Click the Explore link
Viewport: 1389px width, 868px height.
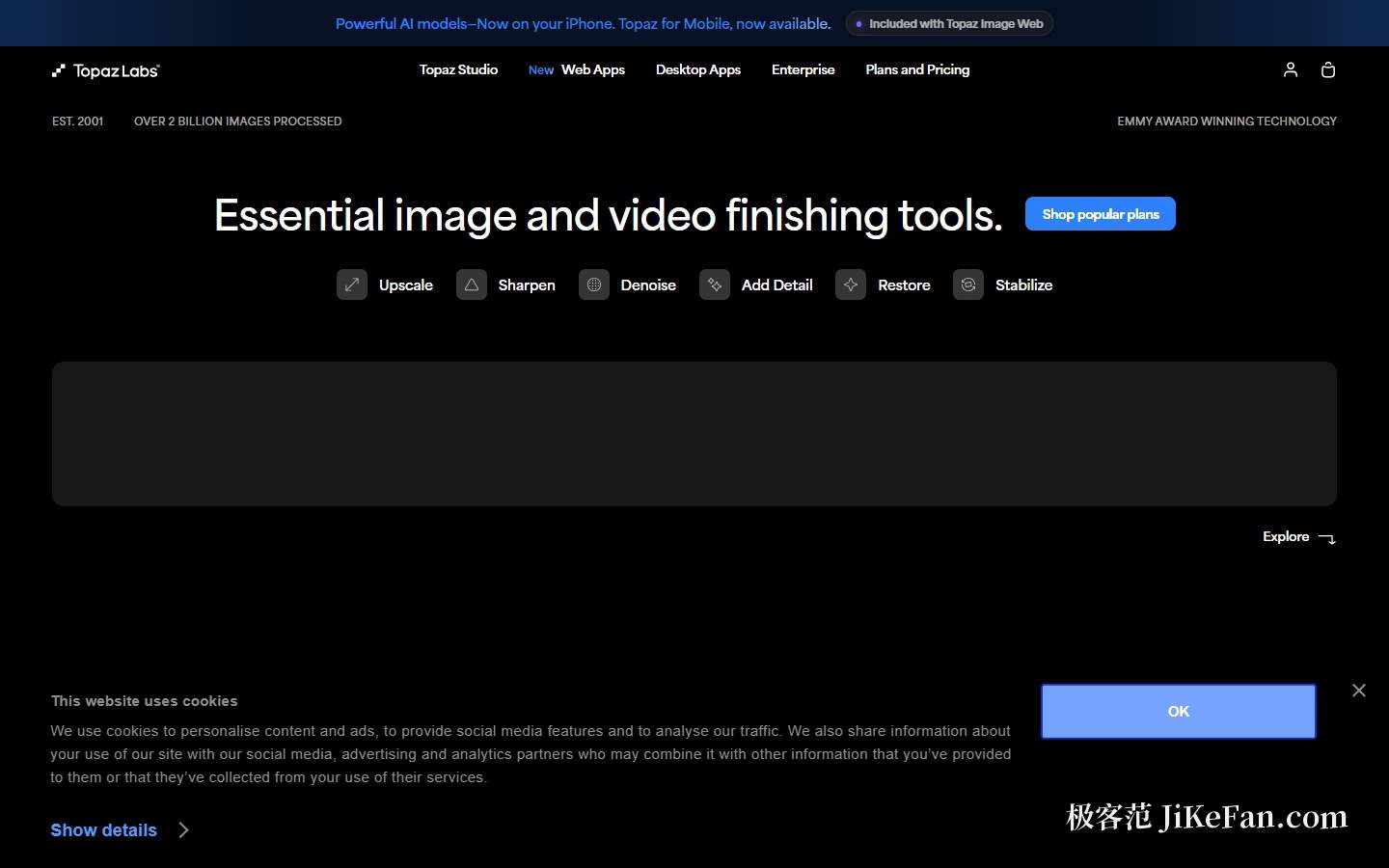coord(1286,536)
